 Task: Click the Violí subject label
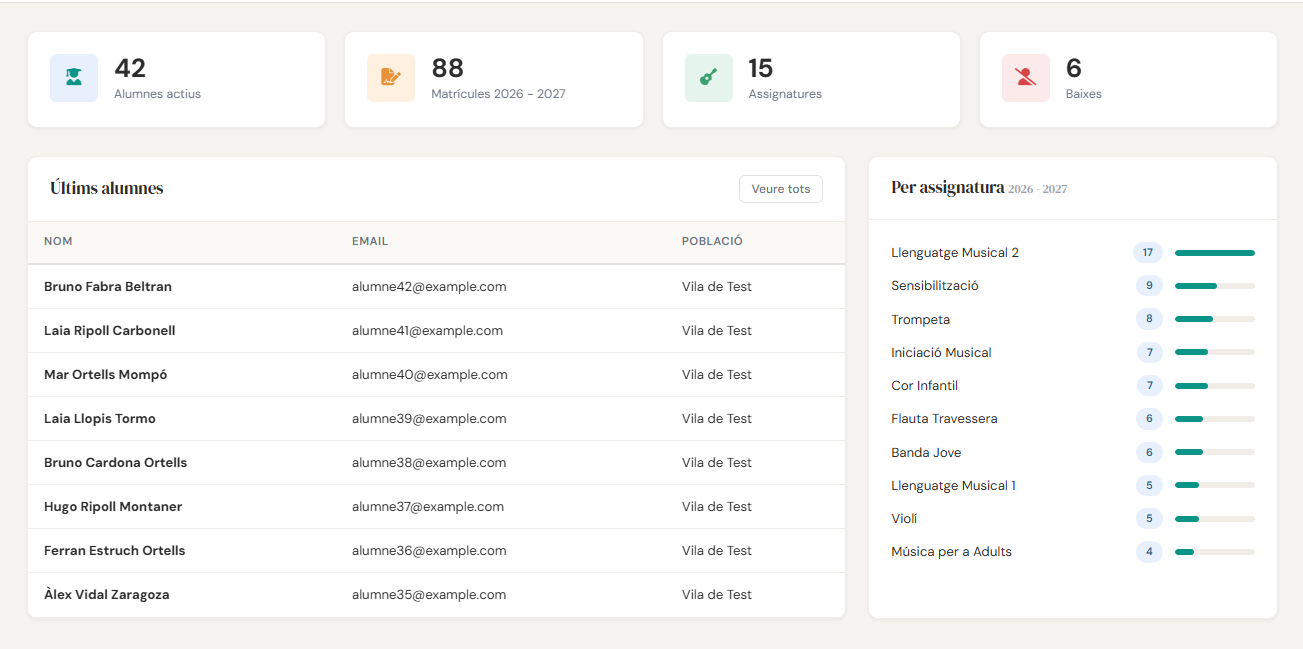pyautogui.click(x=904, y=519)
